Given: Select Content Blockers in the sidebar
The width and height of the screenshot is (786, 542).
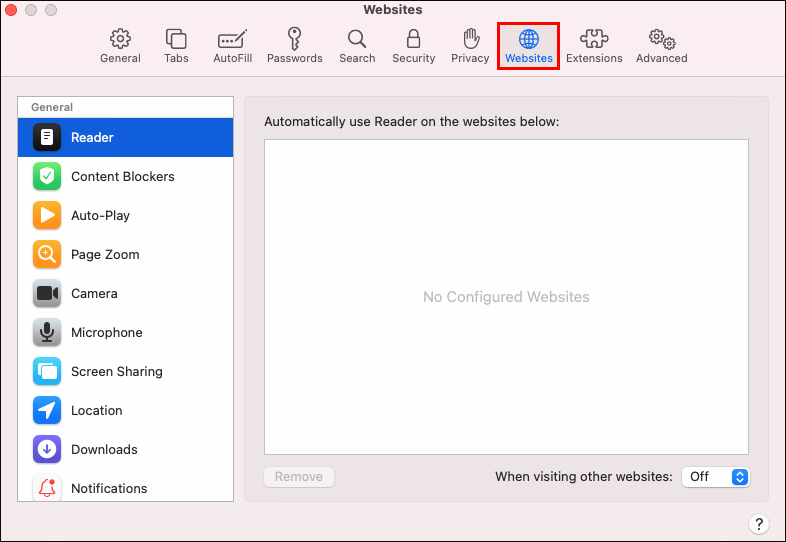Looking at the screenshot, I should pyautogui.click(x=125, y=176).
